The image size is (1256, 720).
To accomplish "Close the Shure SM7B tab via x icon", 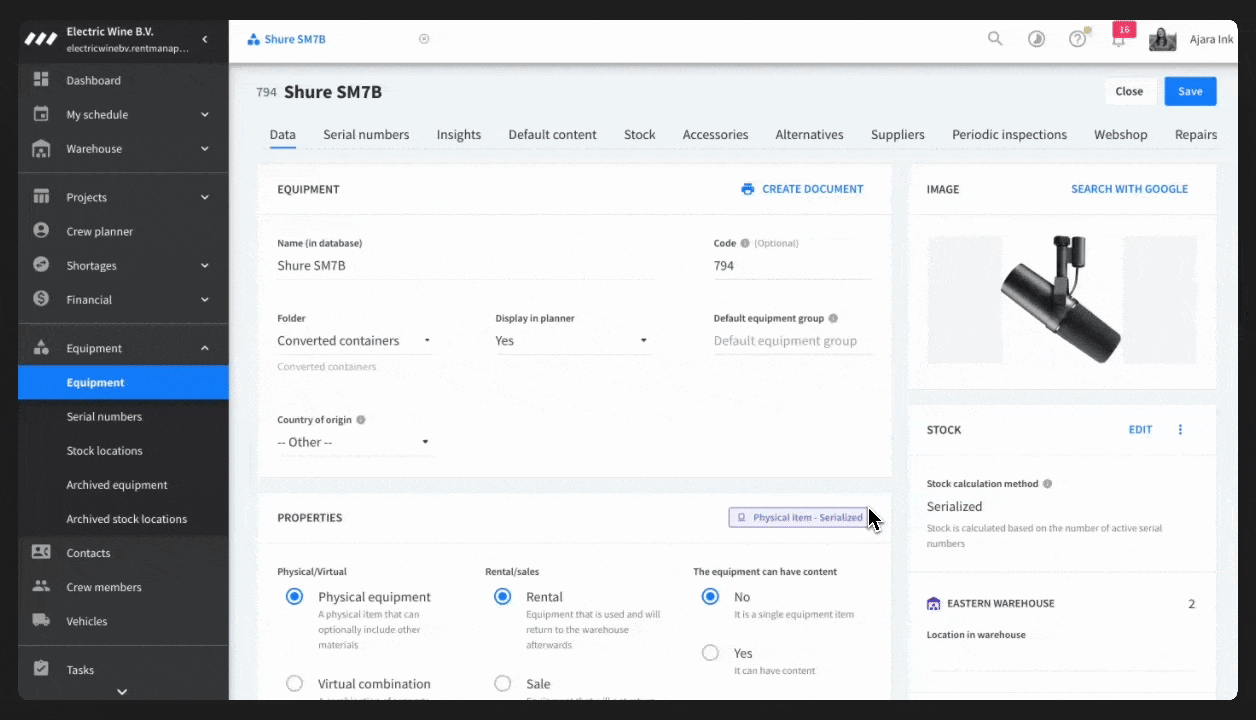I will [424, 39].
